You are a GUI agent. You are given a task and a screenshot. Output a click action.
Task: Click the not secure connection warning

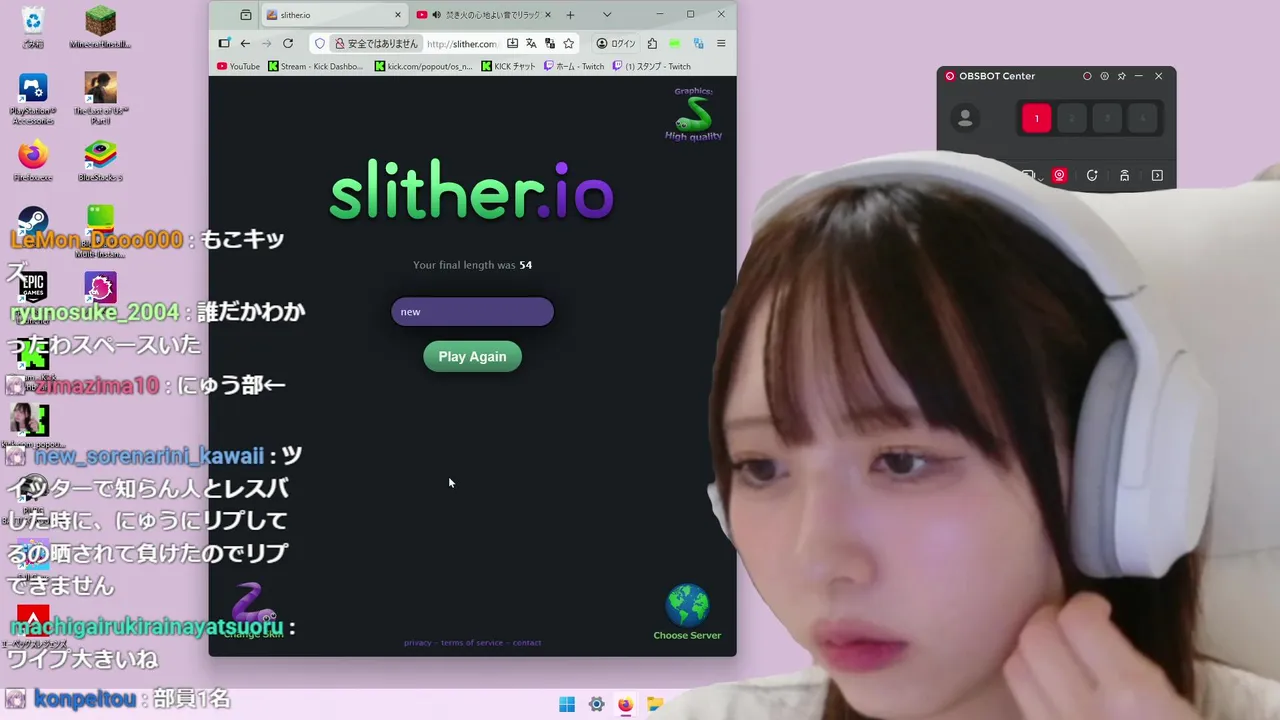point(376,43)
